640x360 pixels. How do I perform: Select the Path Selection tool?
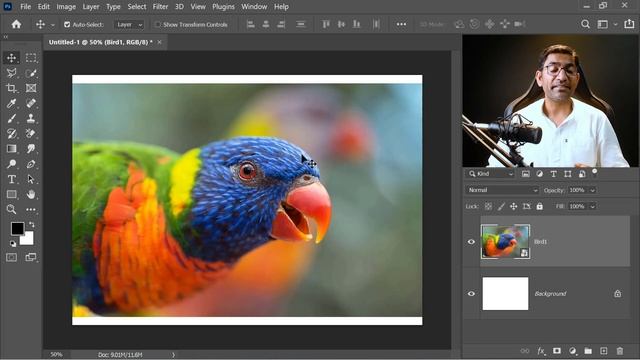click(31, 179)
